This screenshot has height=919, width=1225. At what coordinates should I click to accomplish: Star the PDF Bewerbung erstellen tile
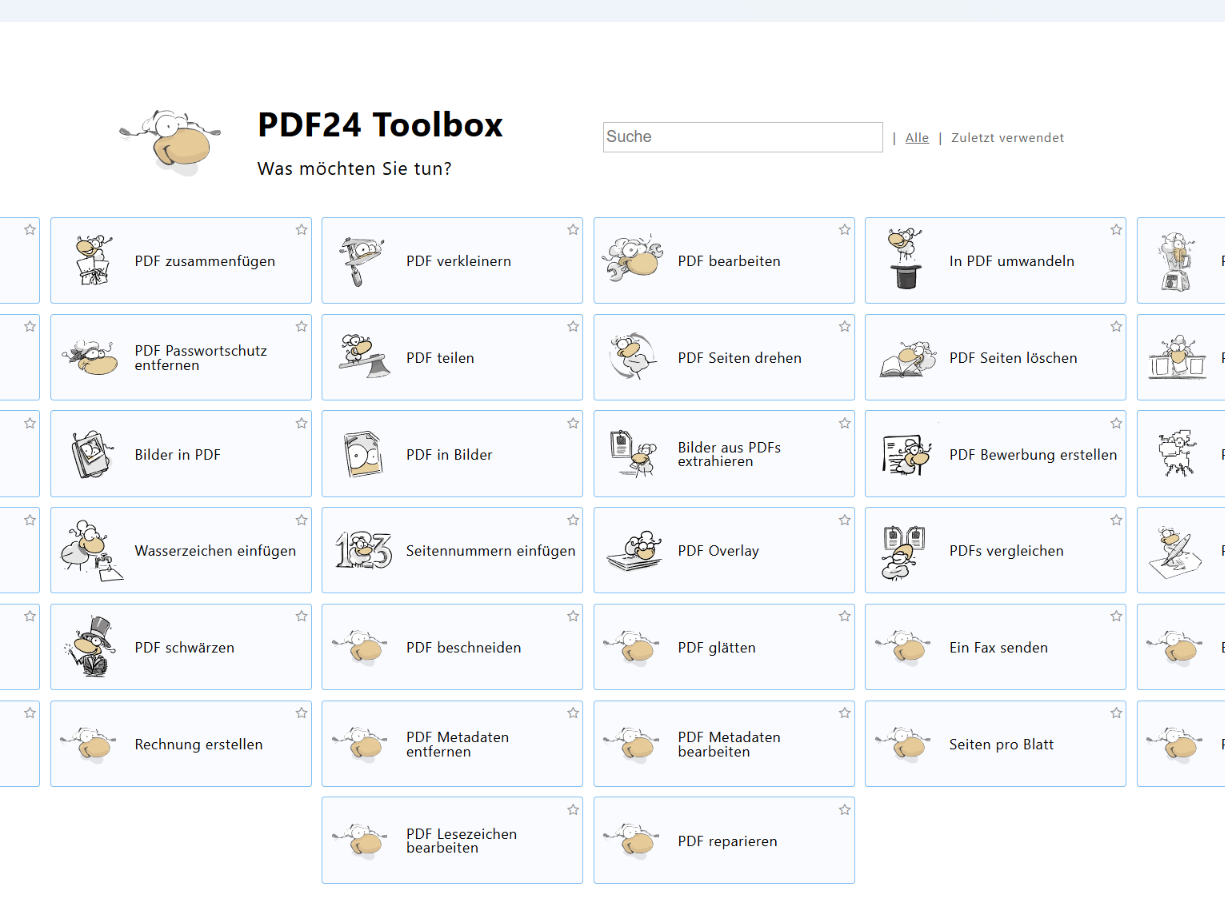pyautogui.click(x=1116, y=423)
